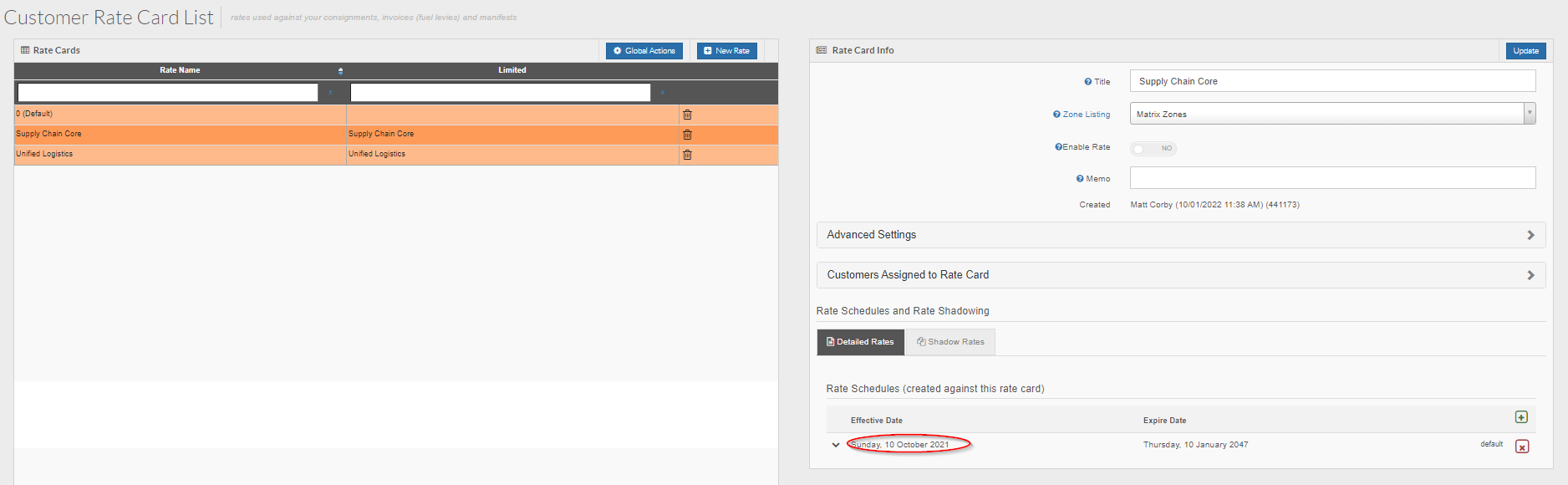Click the Update button

1525,51
